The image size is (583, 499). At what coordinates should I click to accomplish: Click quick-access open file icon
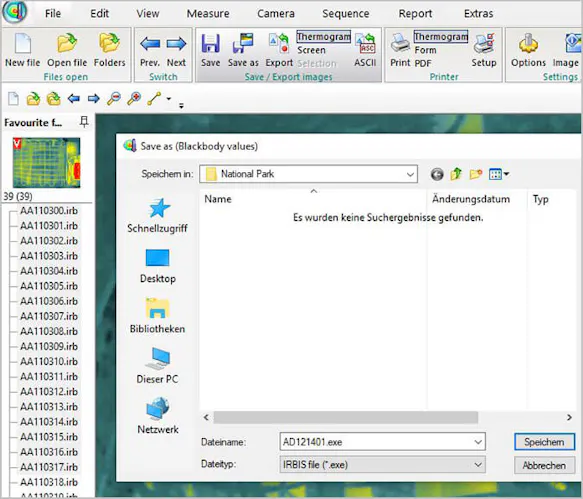click(33, 99)
